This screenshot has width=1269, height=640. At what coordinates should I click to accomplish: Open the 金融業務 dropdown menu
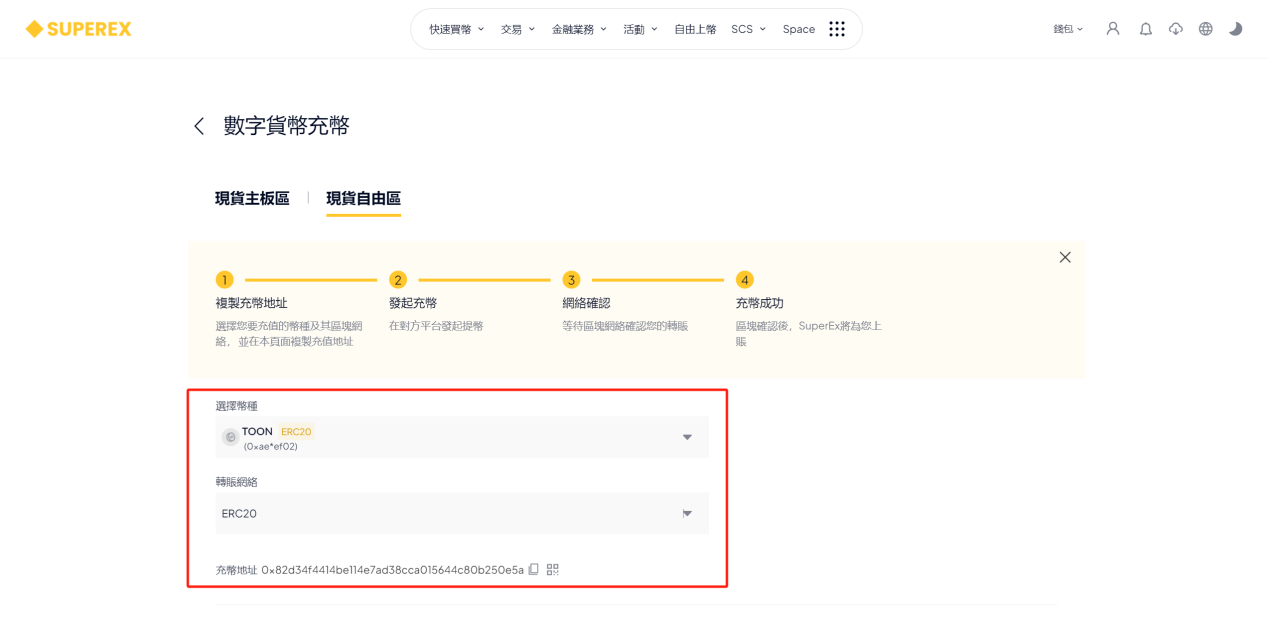[580, 29]
